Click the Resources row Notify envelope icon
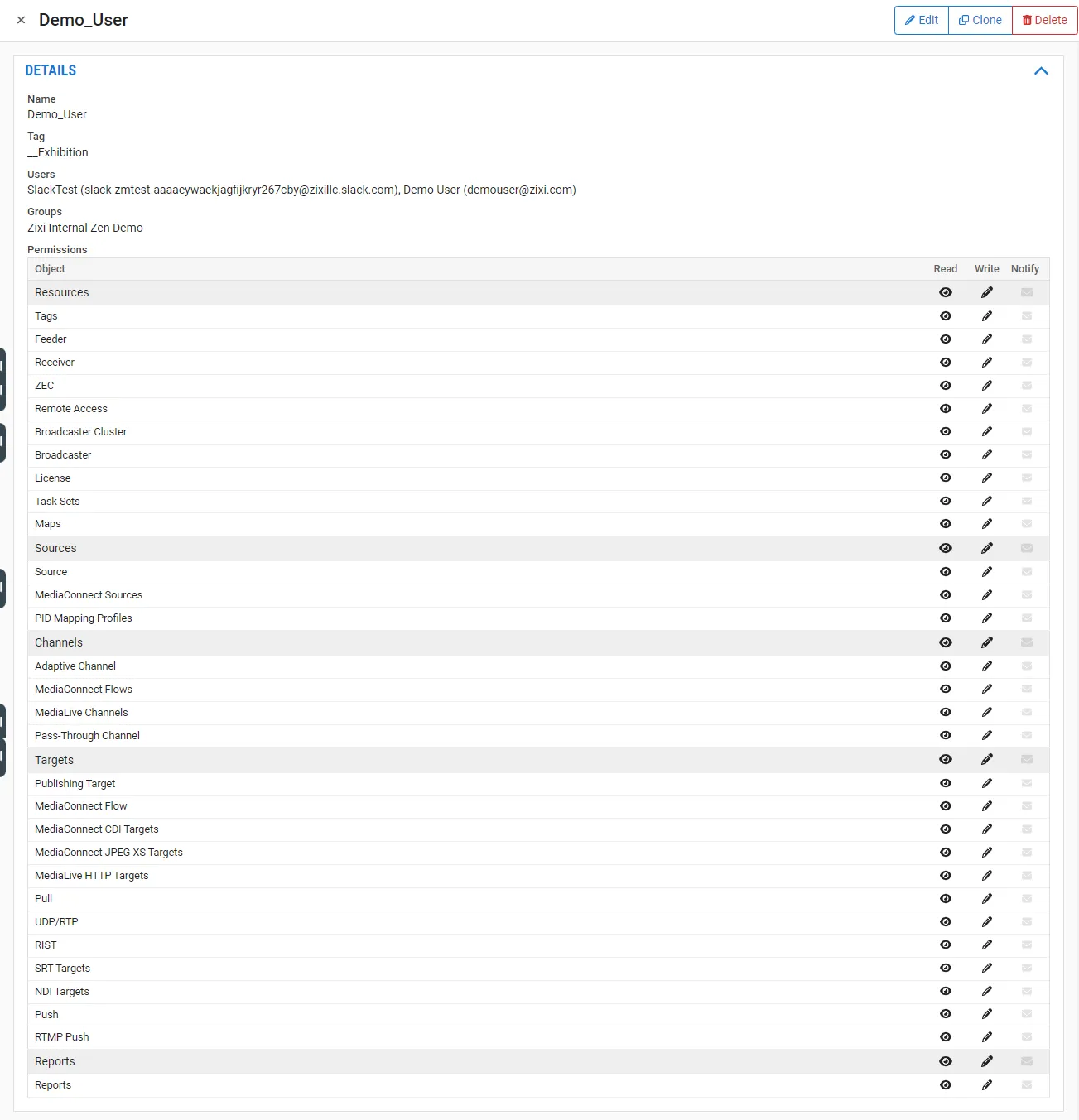The image size is (1079, 1120). 1027,292
